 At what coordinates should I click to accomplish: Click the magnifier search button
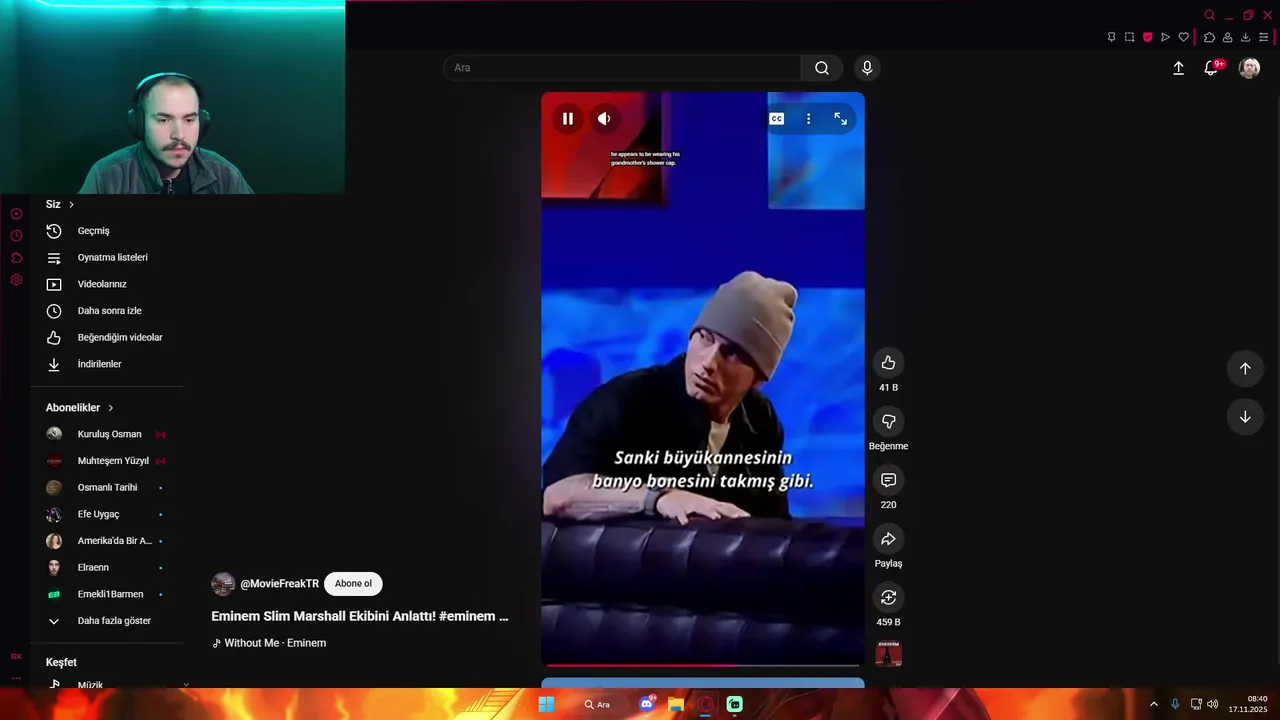[822, 68]
